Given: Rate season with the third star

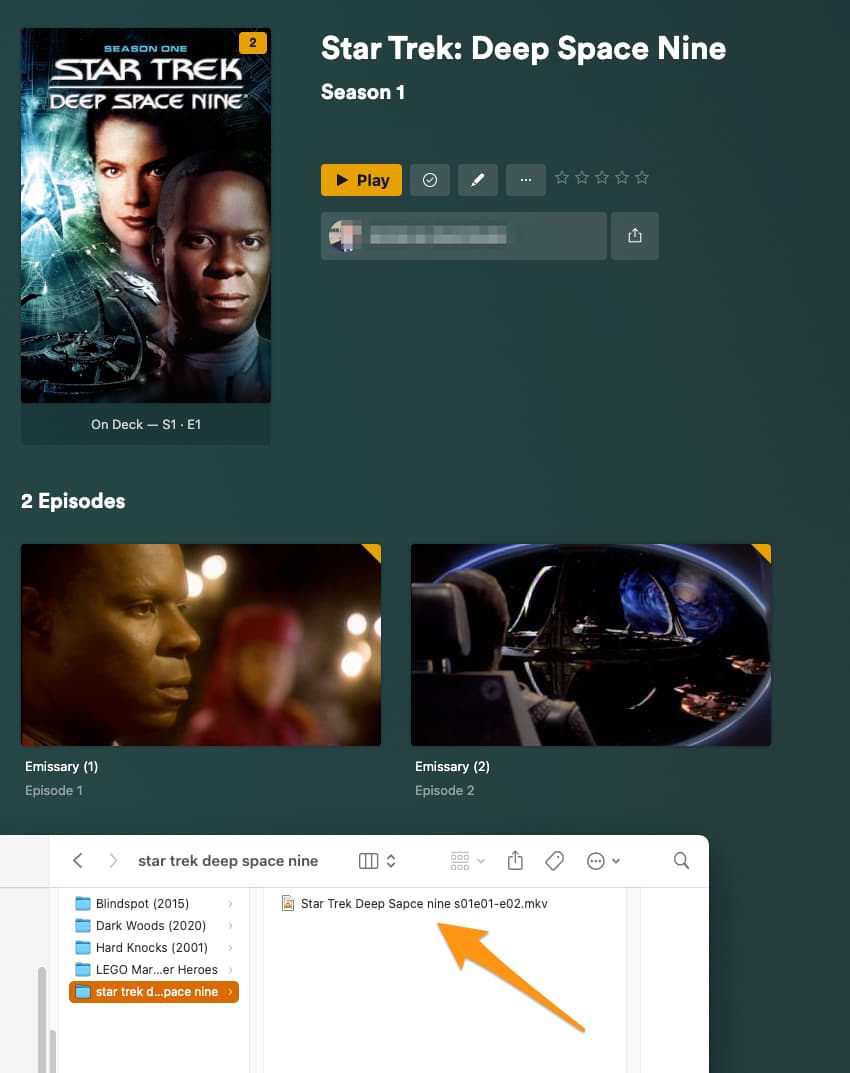Looking at the screenshot, I should pos(602,178).
